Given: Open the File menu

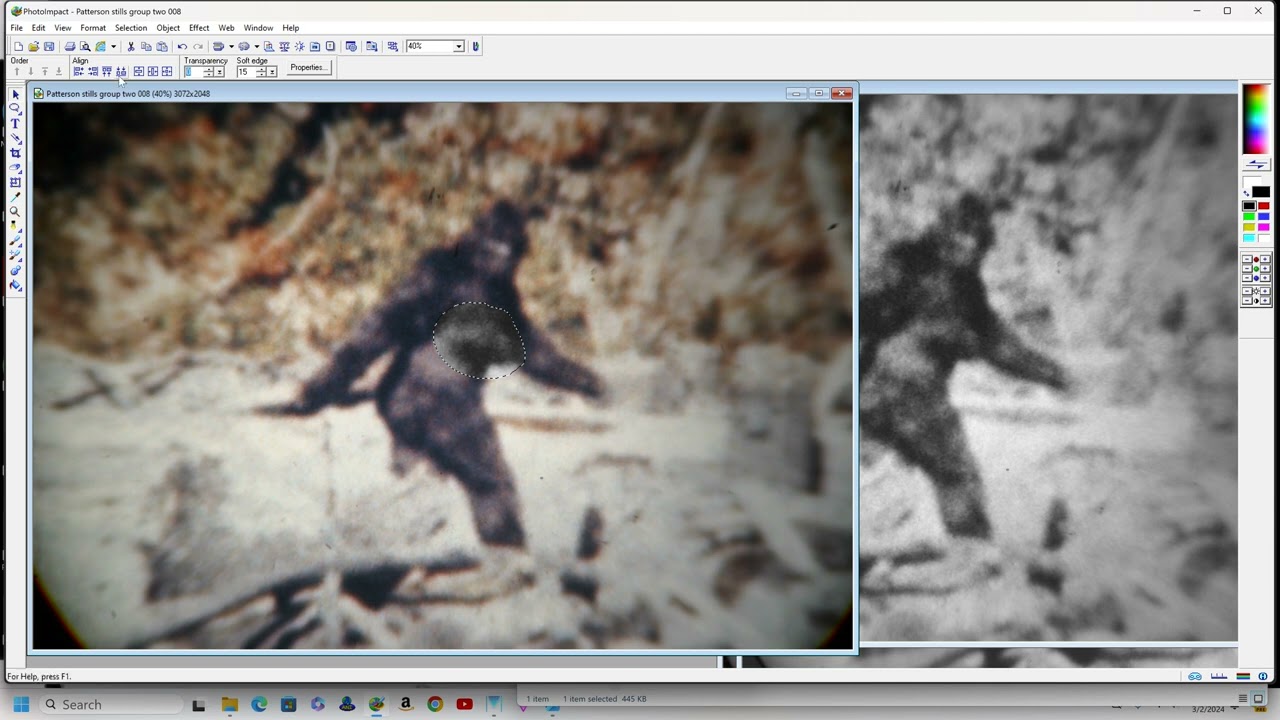Looking at the screenshot, I should click(17, 28).
